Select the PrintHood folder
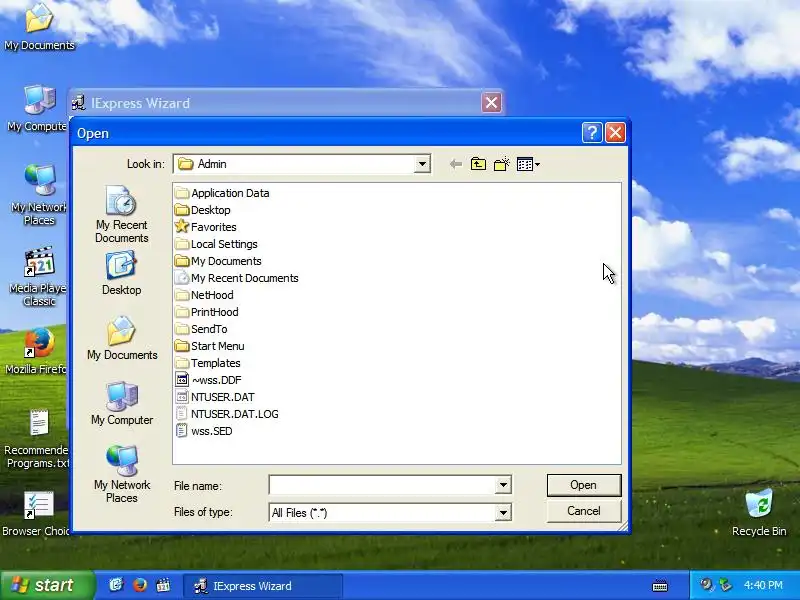 click(207, 312)
